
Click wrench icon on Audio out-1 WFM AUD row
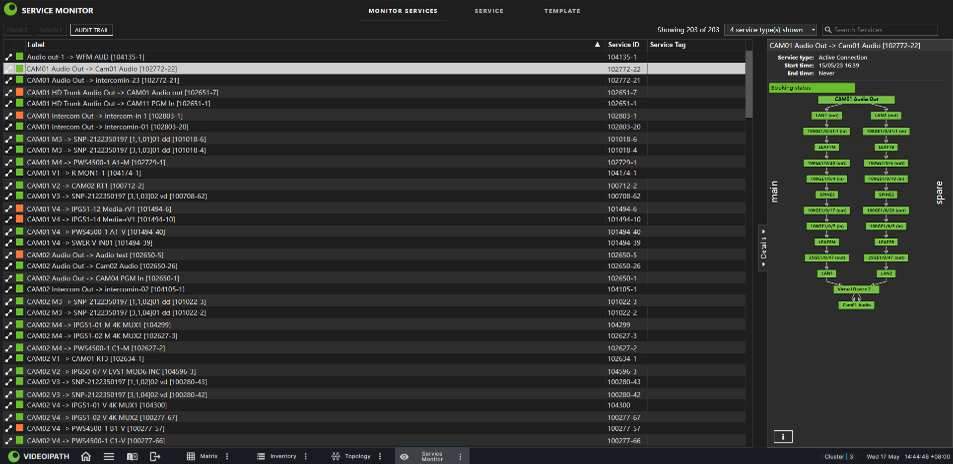[9, 57]
